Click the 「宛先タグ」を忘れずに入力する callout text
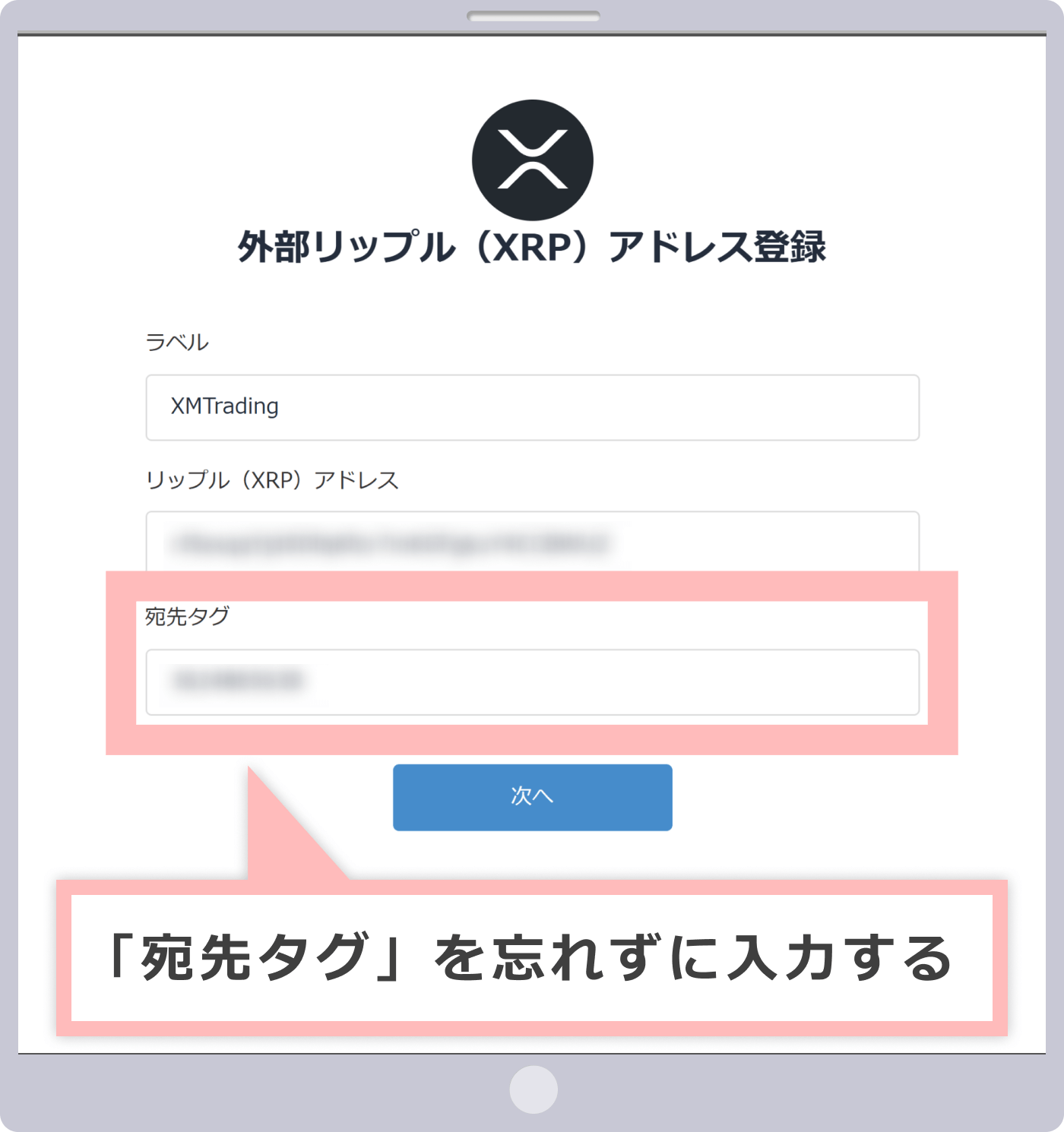1064x1132 pixels. pos(529,957)
